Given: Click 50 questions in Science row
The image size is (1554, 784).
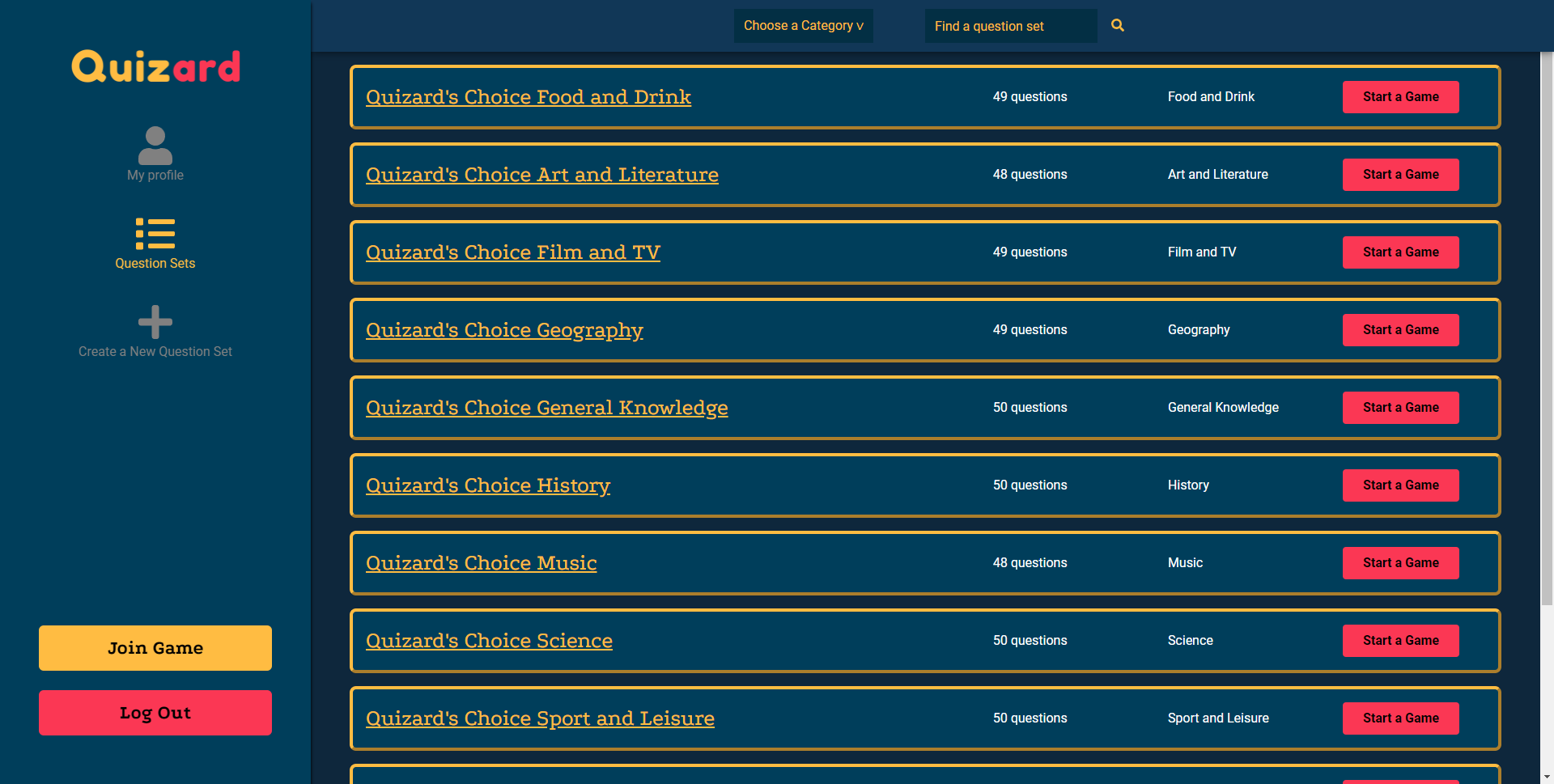Looking at the screenshot, I should point(1030,641).
